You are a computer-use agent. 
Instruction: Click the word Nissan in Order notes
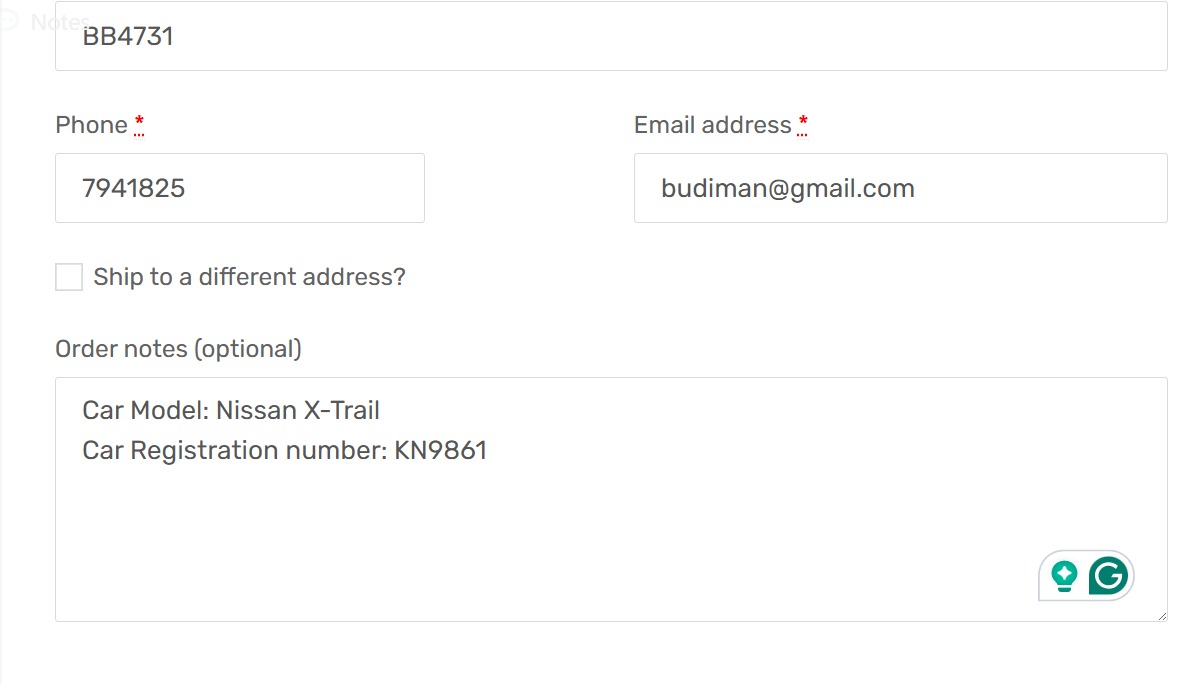click(256, 410)
